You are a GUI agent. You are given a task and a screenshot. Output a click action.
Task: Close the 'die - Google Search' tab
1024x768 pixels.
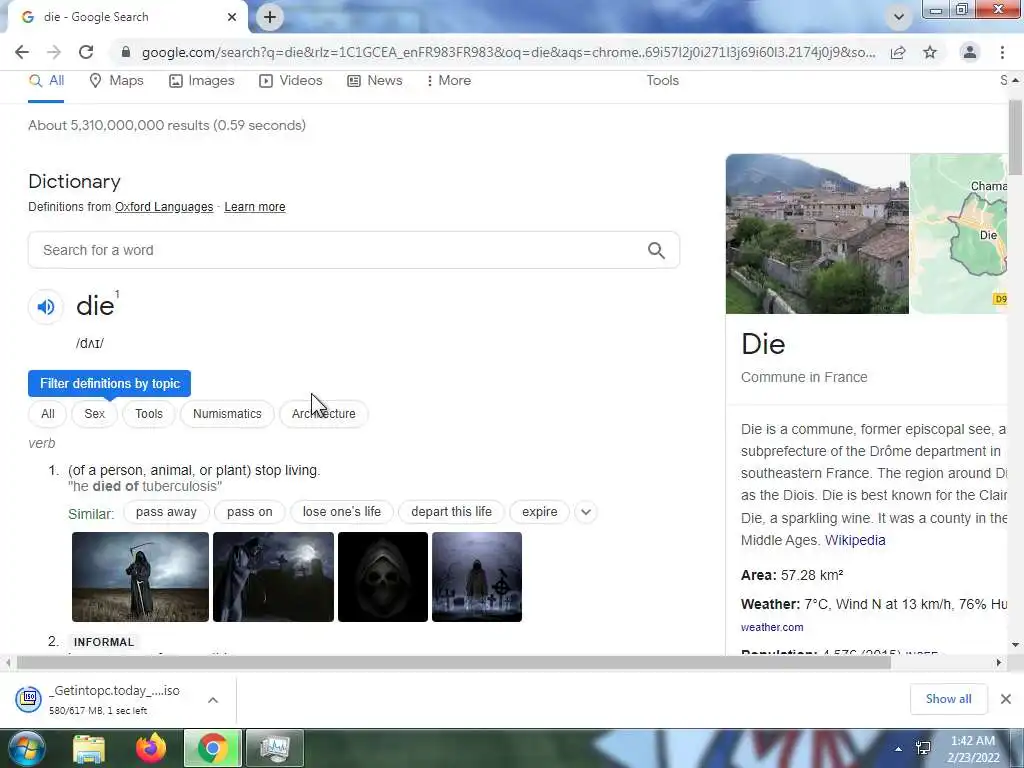click(x=232, y=17)
